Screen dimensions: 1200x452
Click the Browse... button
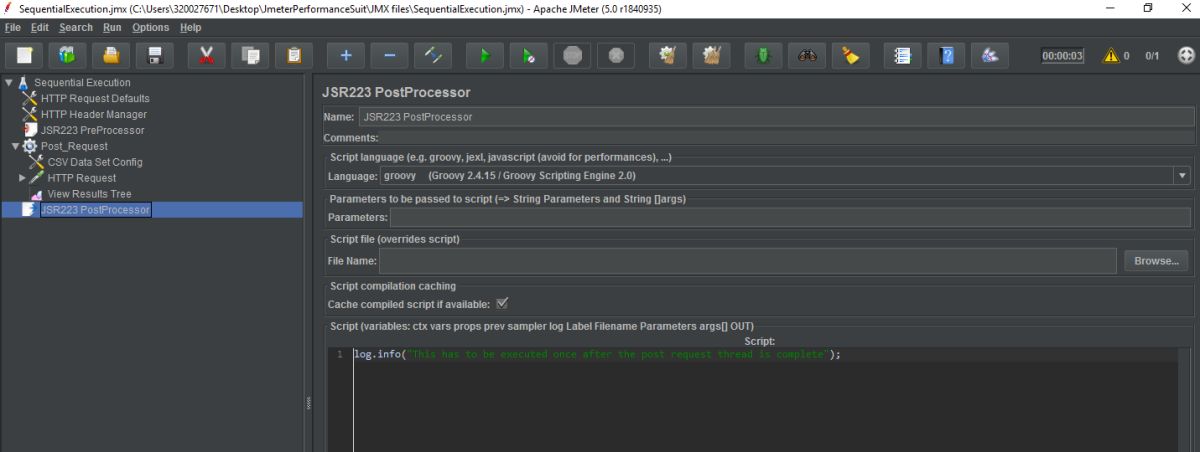[1156, 261]
